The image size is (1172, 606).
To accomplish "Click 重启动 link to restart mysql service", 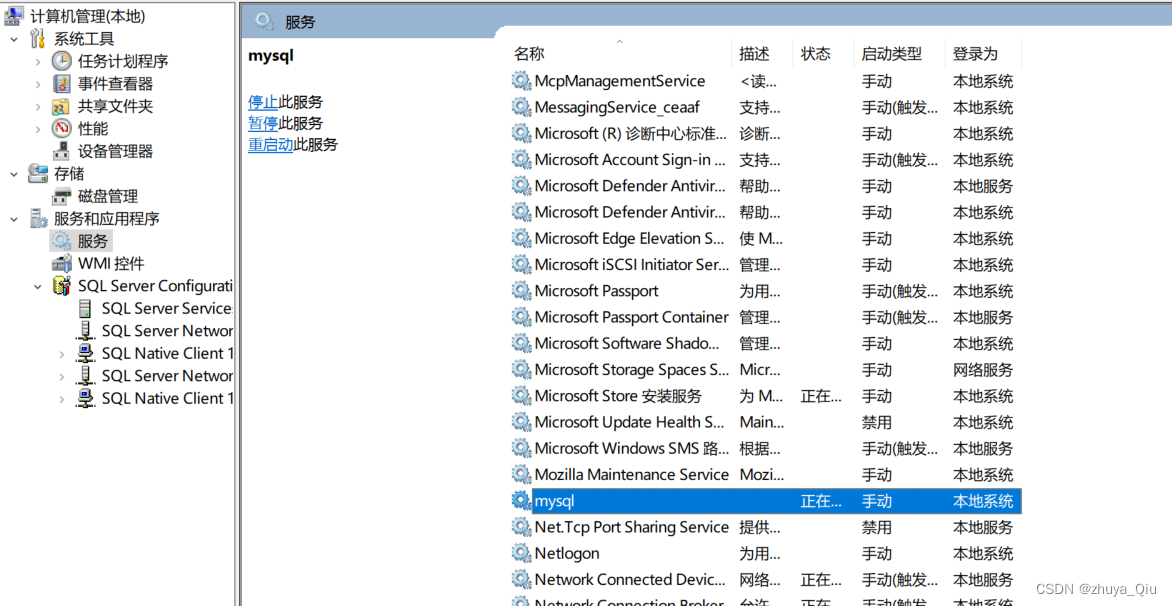I will tap(271, 144).
